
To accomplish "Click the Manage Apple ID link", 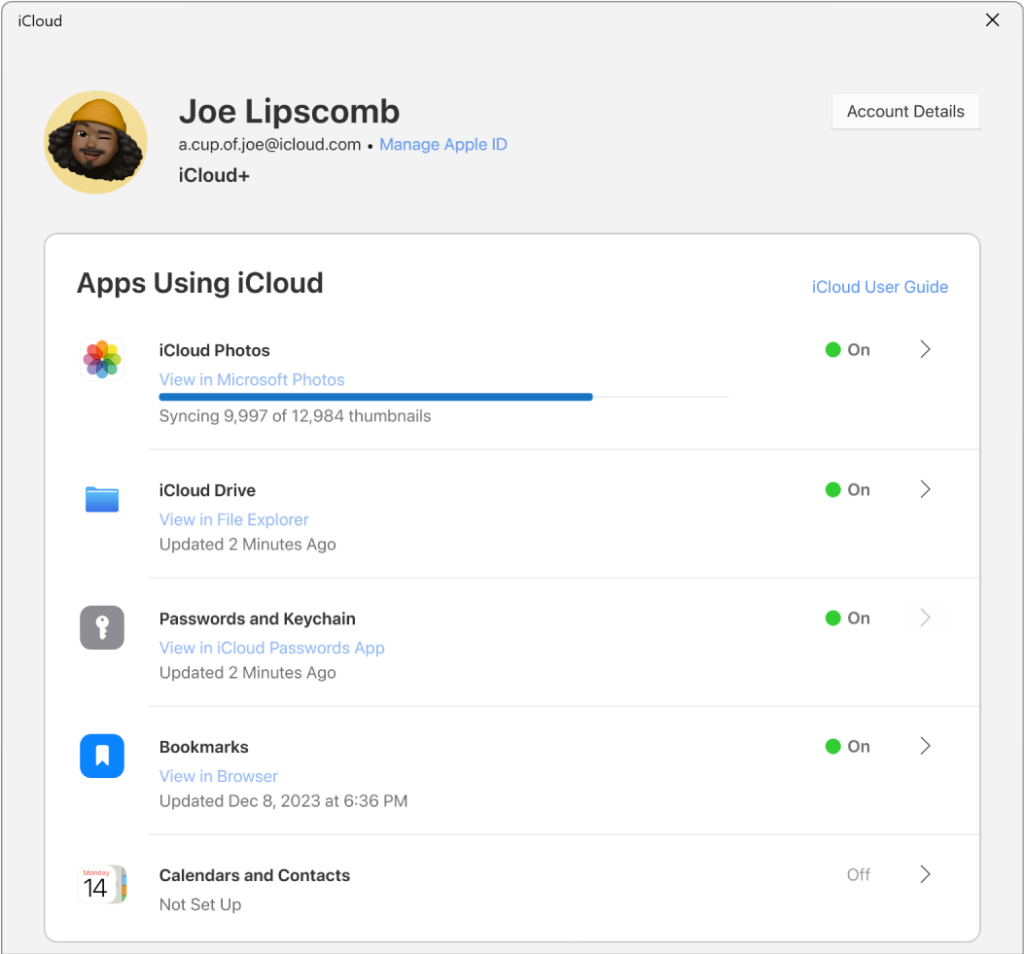I will [443, 145].
